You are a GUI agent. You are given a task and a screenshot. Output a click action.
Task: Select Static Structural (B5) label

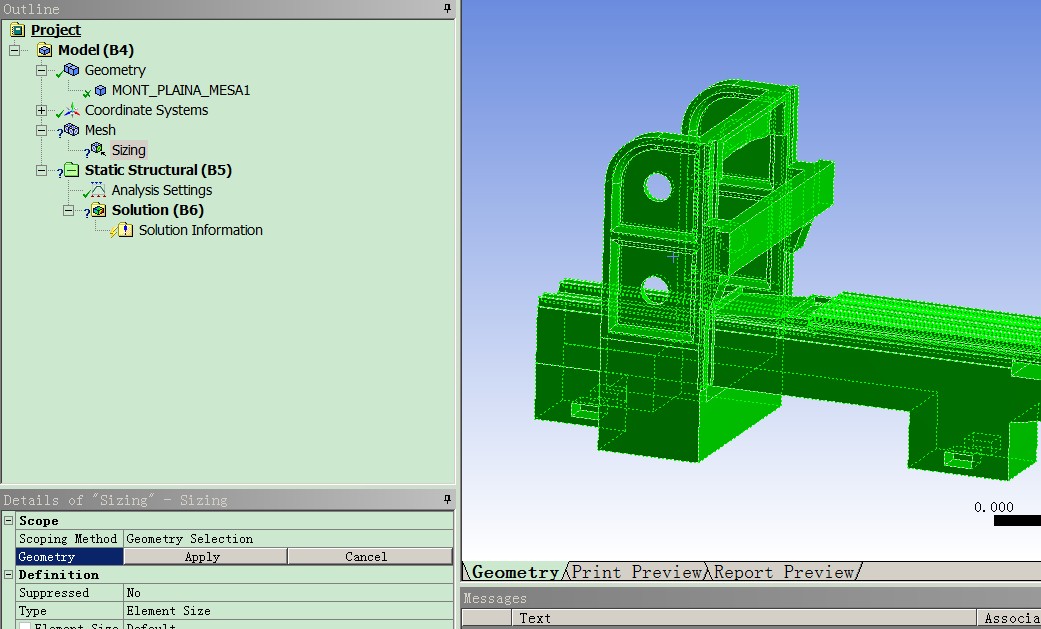point(158,170)
